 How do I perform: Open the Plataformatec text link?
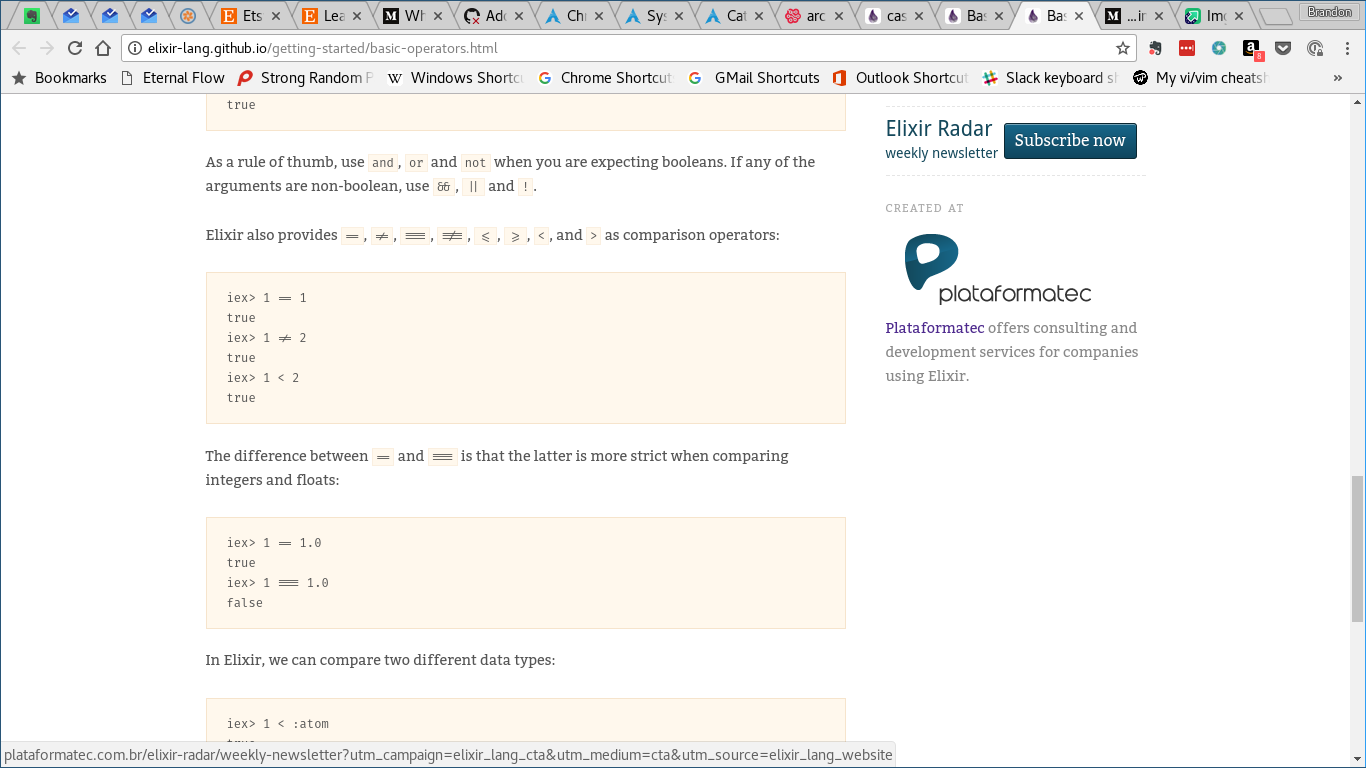tap(934, 327)
